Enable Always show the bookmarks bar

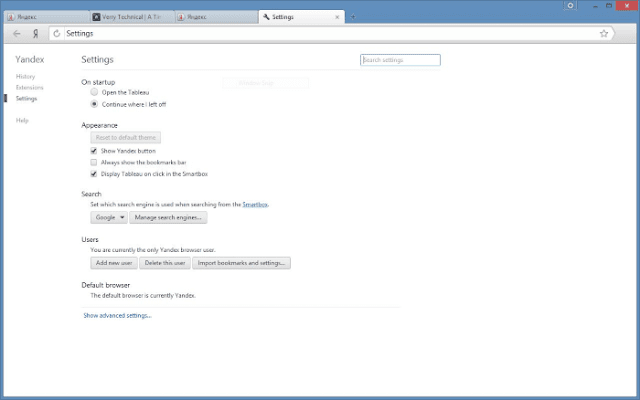[94, 162]
